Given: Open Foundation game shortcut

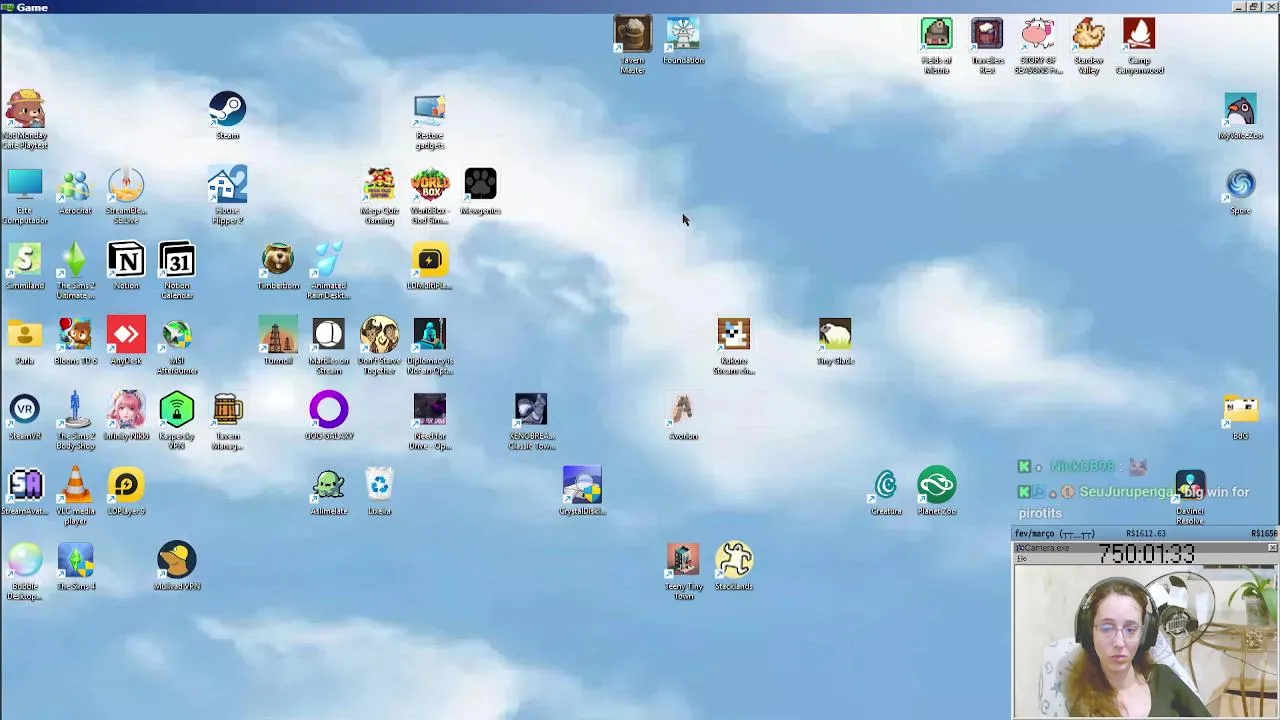Looking at the screenshot, I should pos(683,34).
